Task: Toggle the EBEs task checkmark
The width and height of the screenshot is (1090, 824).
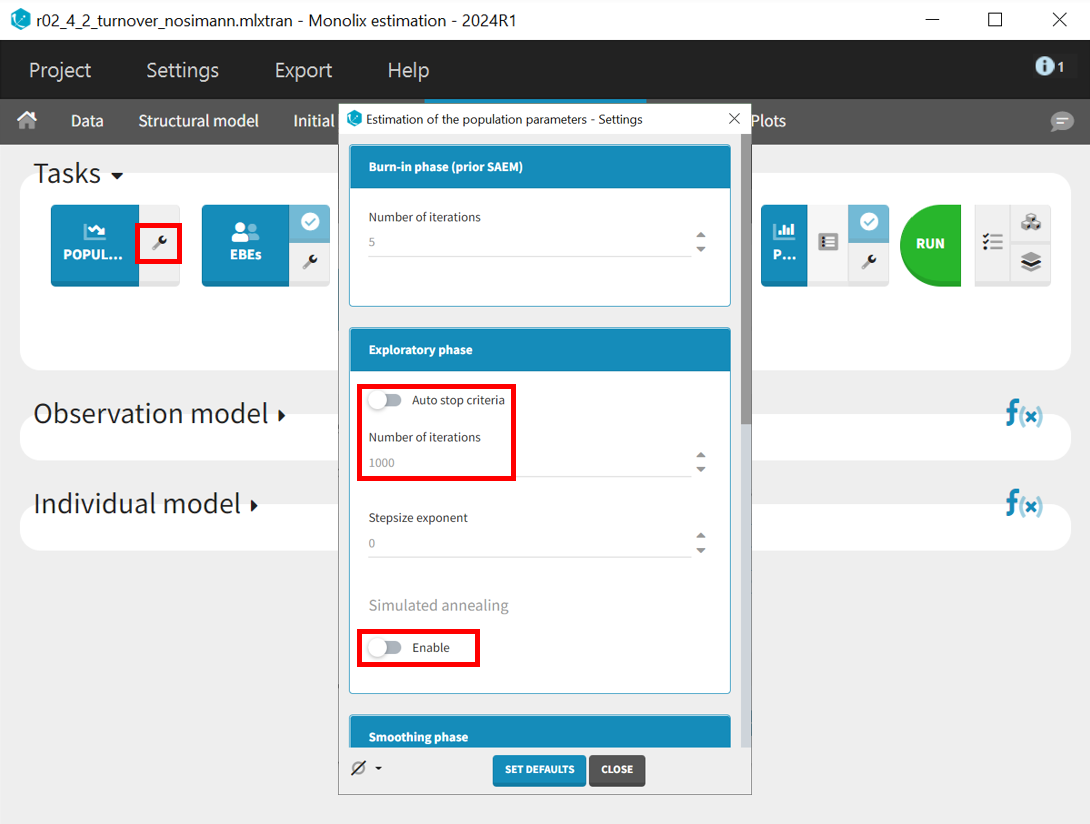Action: (310, 223)
